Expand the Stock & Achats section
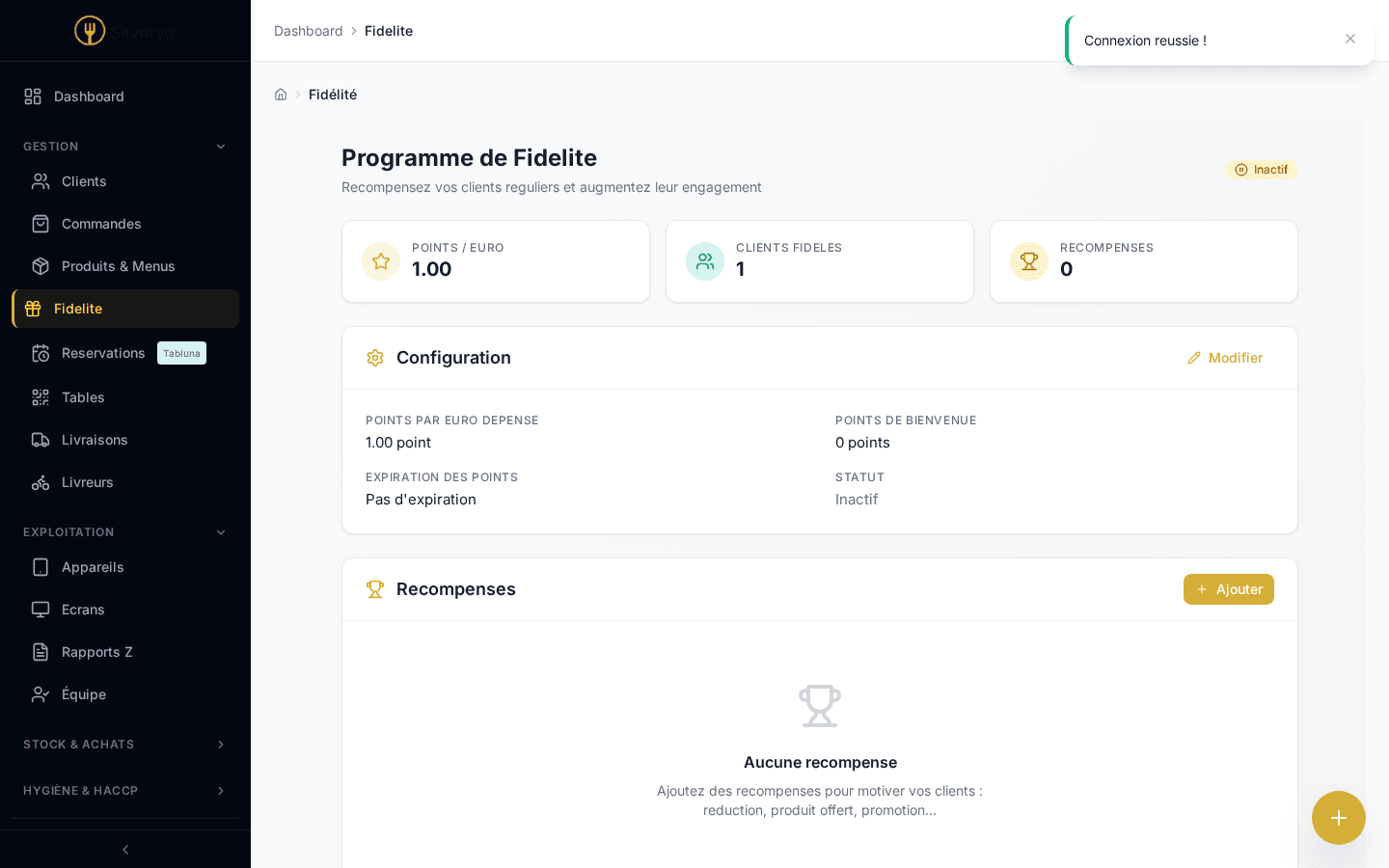 [125, 745]
